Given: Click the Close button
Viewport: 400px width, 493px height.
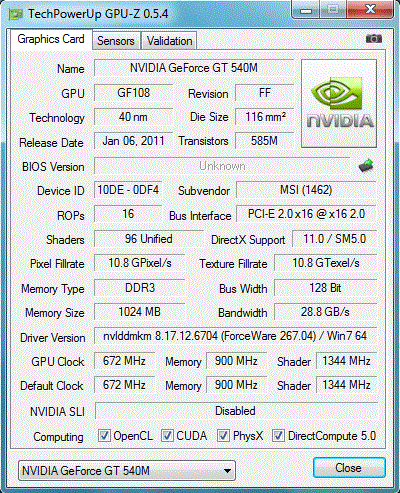Looking at the screenshot, I should pos(349,467).
